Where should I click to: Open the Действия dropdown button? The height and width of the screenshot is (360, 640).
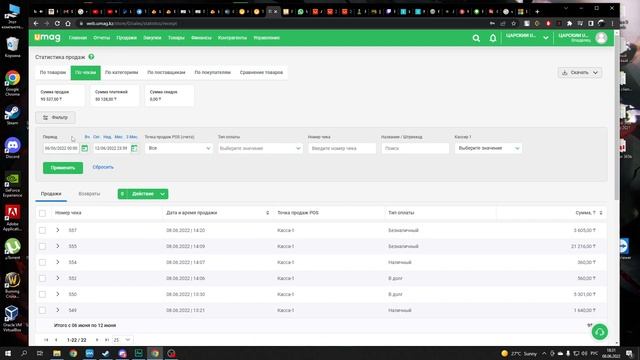143,194
